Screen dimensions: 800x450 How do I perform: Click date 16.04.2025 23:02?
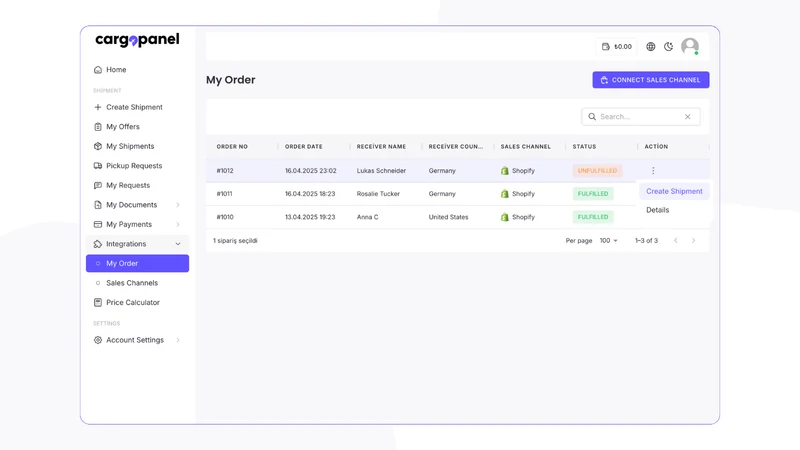311,171
